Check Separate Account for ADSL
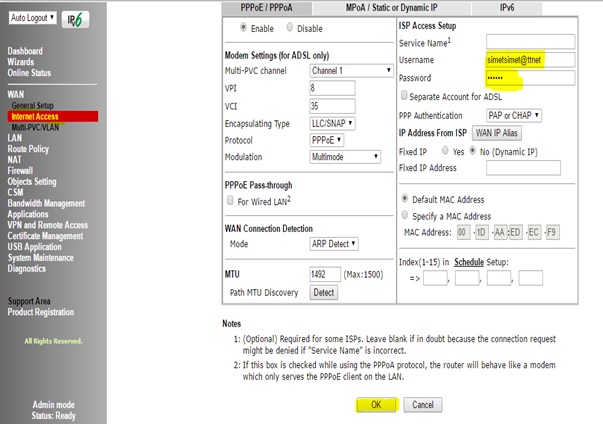 click(x=404, y=96)
